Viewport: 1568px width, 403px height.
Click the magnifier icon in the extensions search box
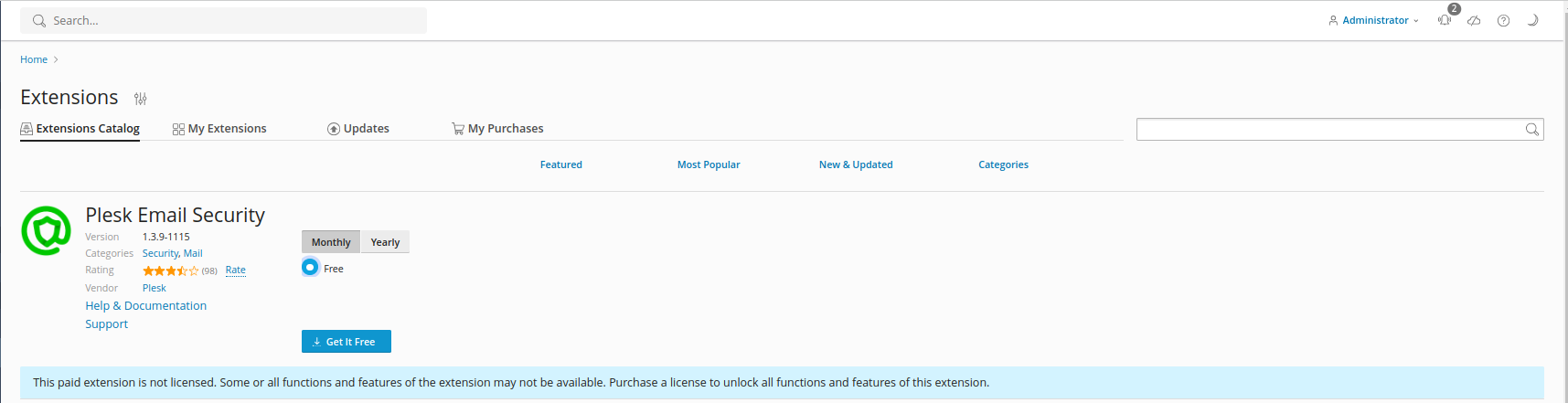(x=1531, y=130)
